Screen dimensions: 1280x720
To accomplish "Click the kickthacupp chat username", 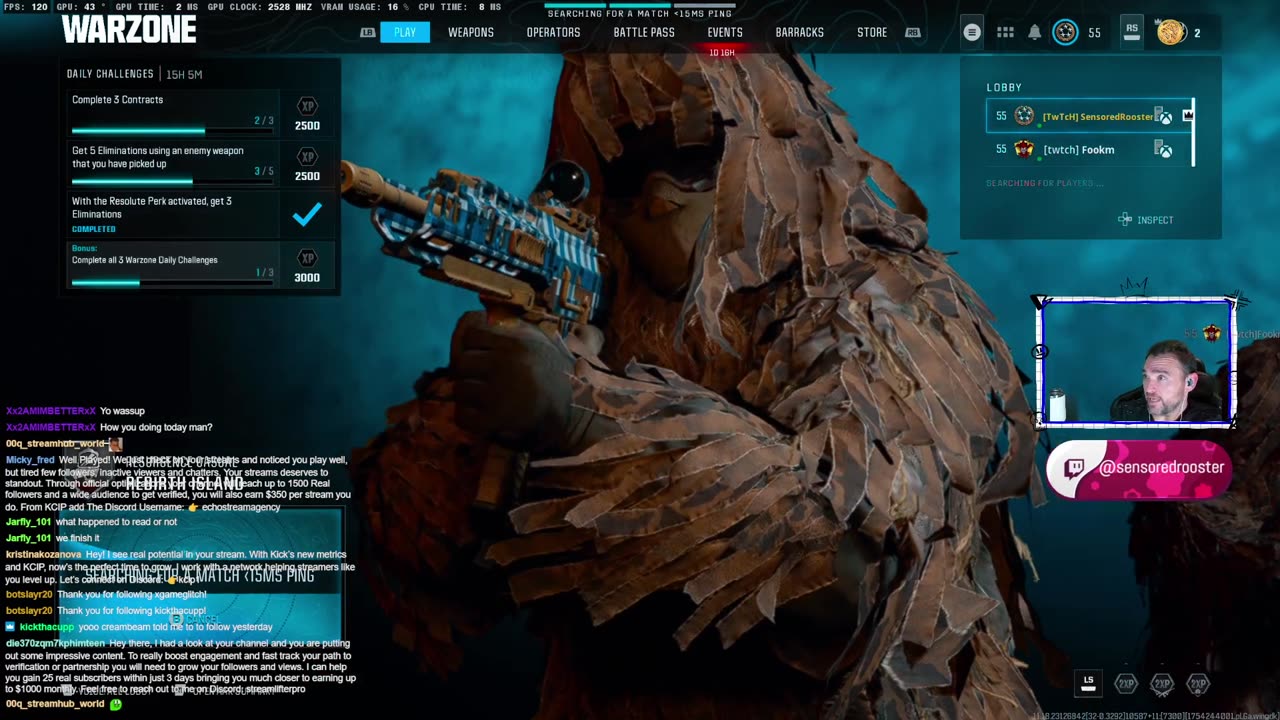I will click(47, 627).
